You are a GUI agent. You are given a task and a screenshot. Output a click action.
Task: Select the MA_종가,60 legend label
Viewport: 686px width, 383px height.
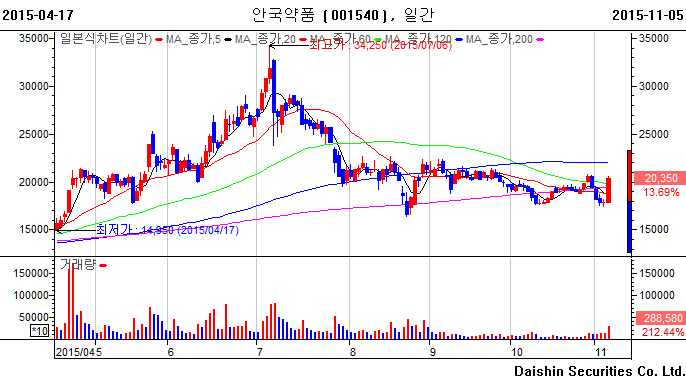pyautogui.click(x=340, y=39)
